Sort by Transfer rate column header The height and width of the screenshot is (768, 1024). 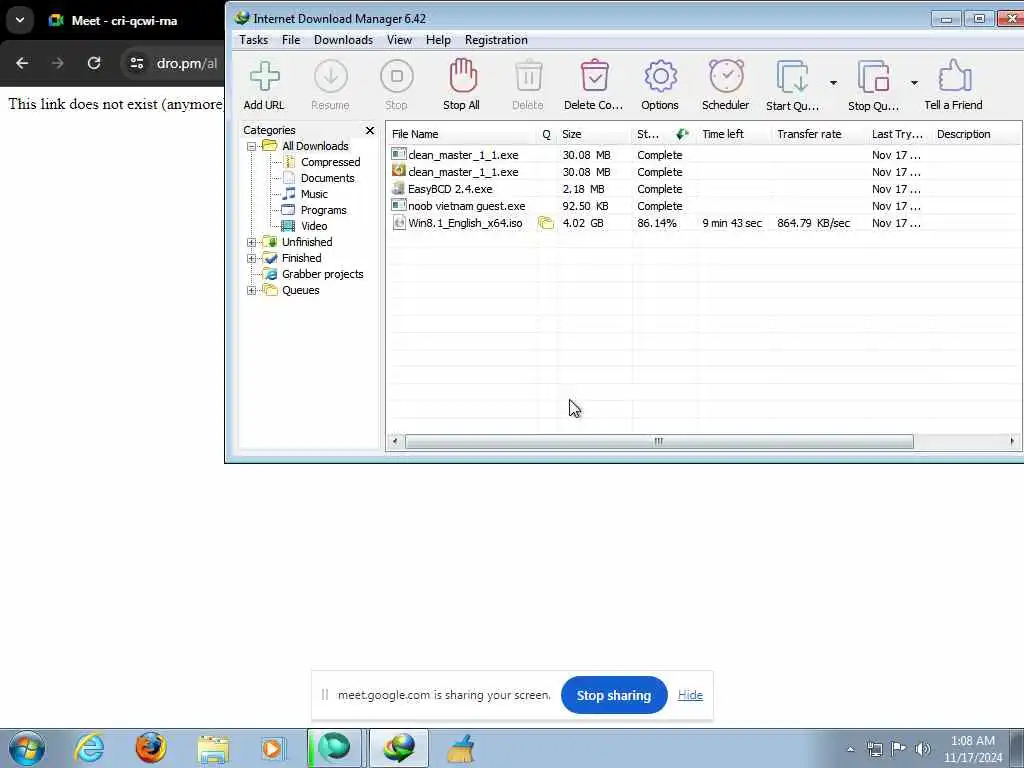(820, 134)
